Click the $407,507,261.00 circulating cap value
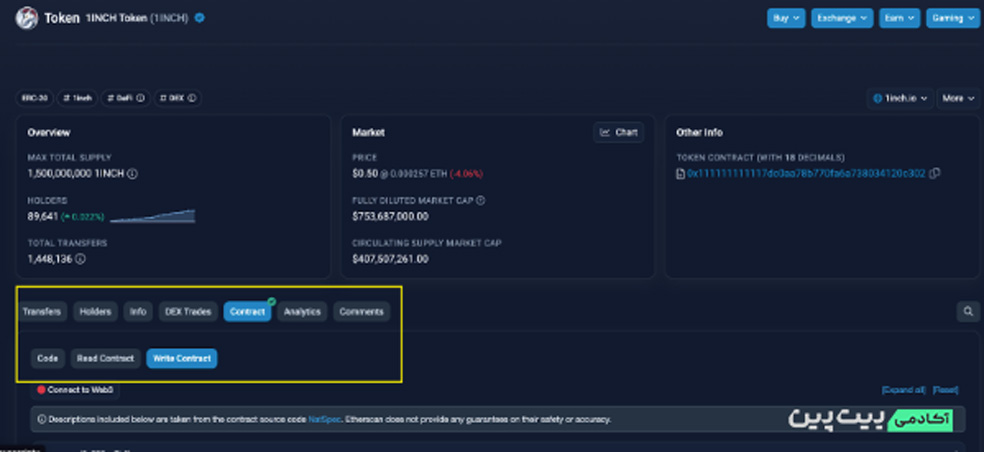 point(390,259)
